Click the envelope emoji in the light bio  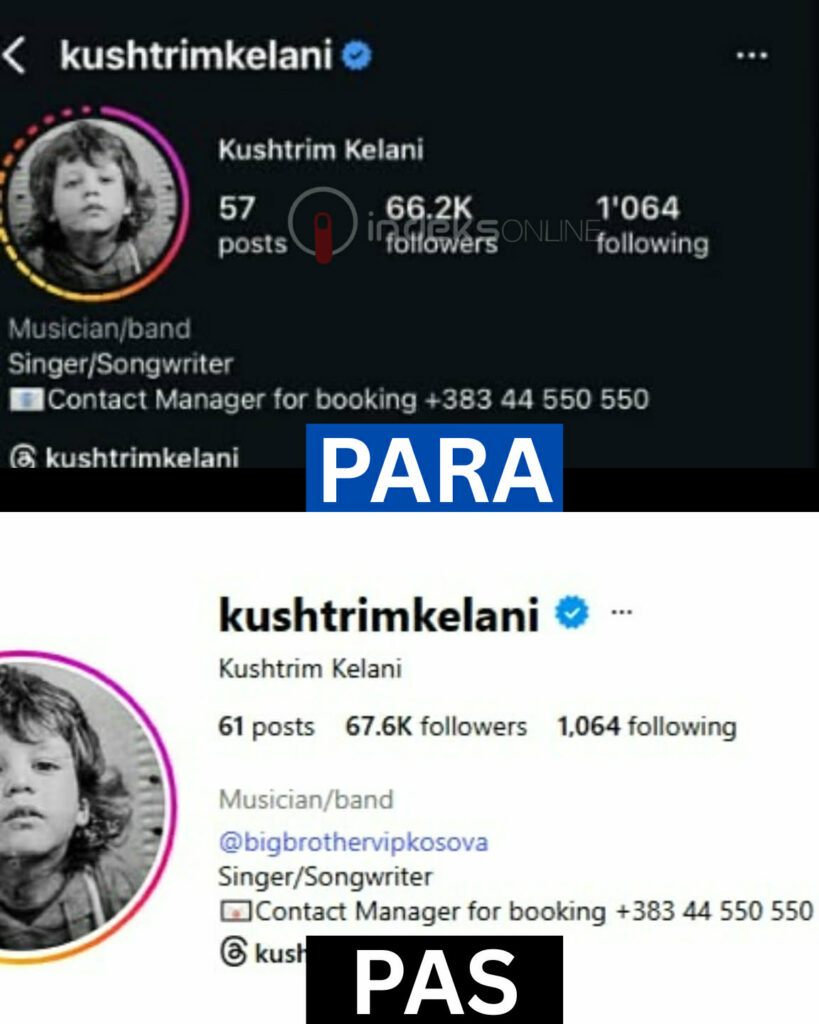(x=235, y=912)
